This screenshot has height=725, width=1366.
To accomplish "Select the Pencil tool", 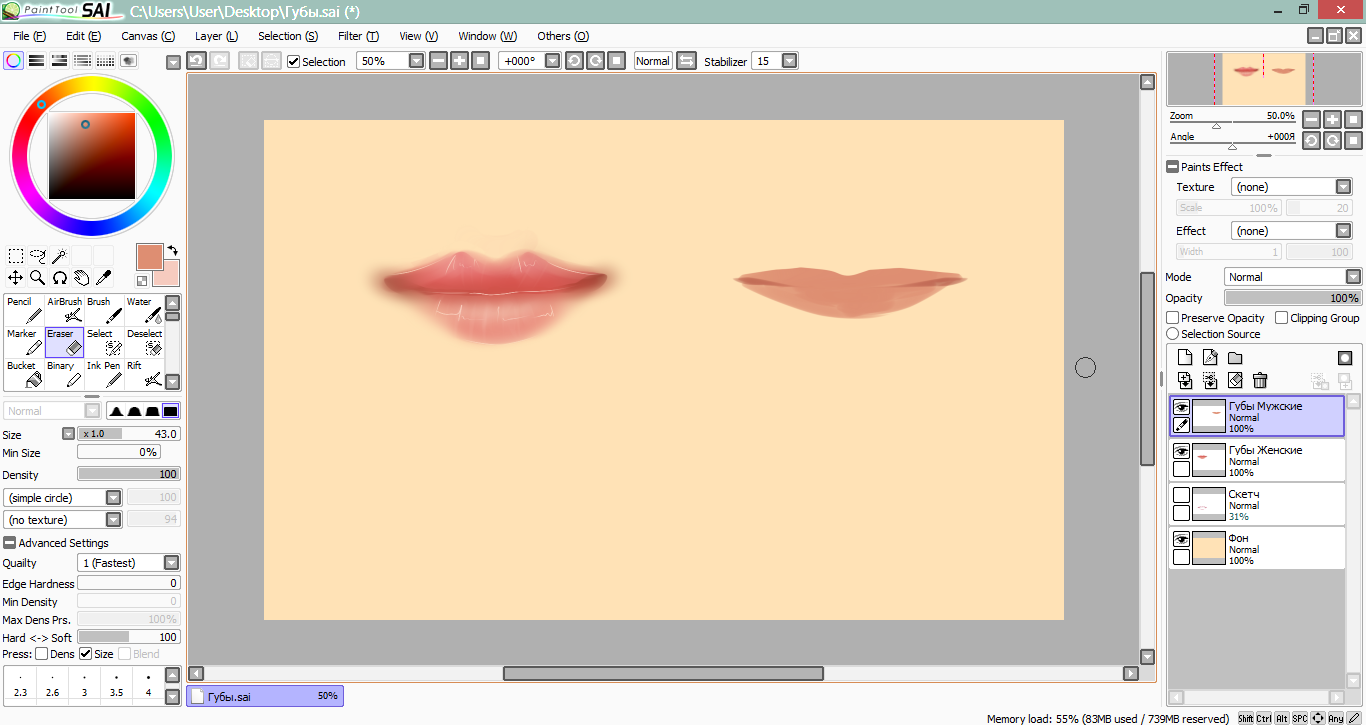I will point(24,310).
